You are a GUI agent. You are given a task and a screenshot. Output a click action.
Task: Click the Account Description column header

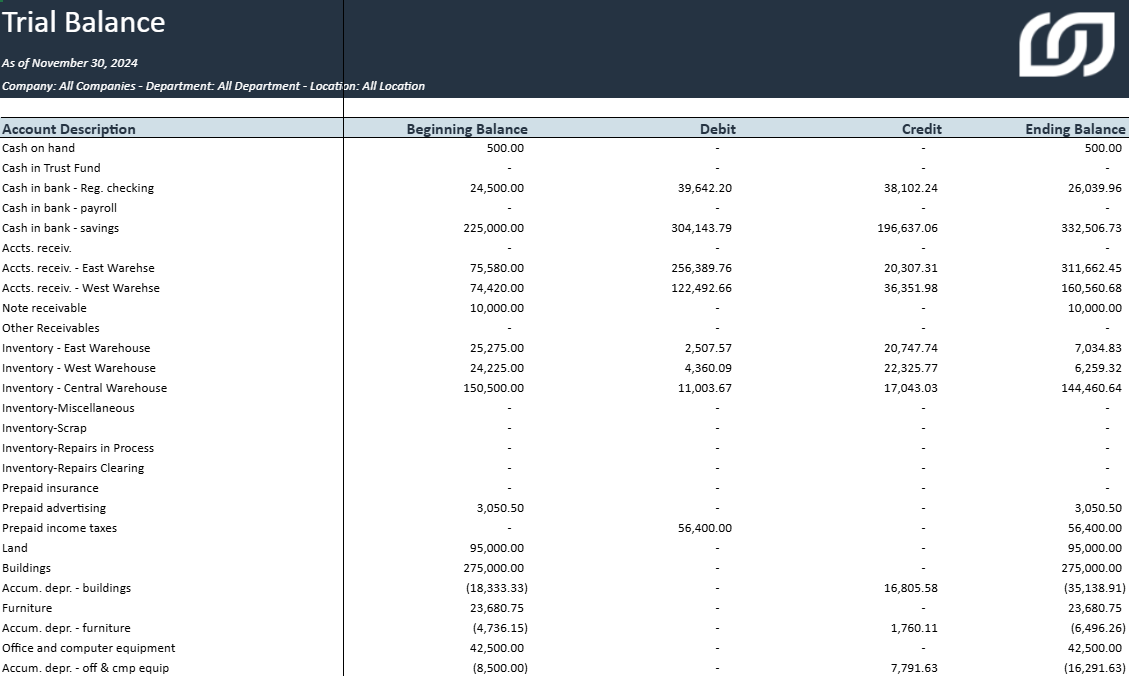69,129
